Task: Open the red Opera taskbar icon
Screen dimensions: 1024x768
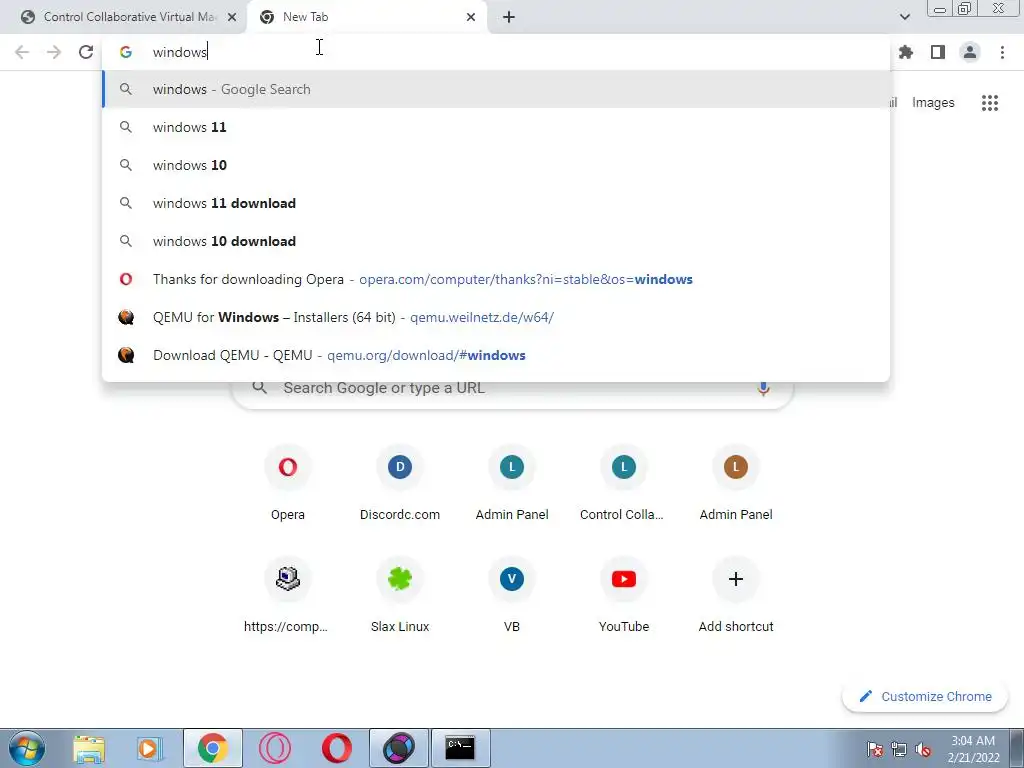Action: pos(336,748)
